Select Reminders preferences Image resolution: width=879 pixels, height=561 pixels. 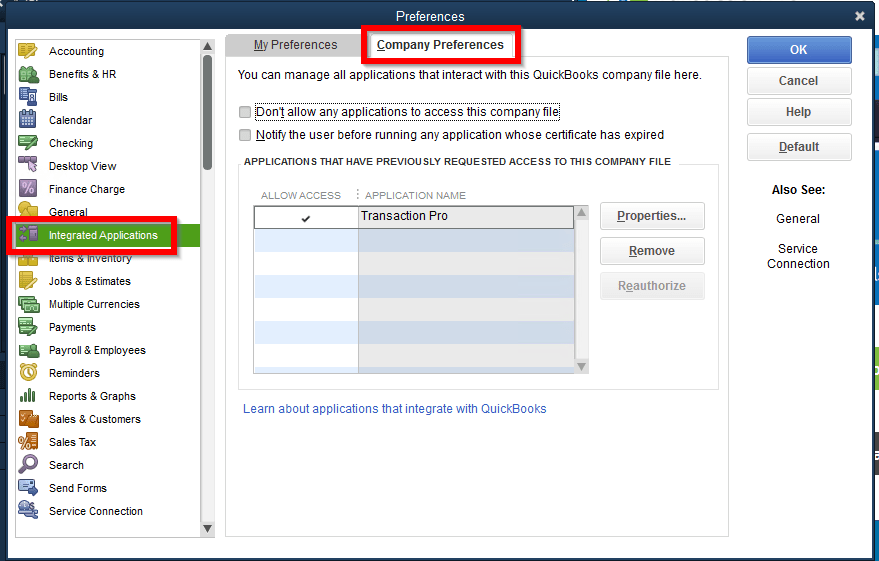(74, 373)
